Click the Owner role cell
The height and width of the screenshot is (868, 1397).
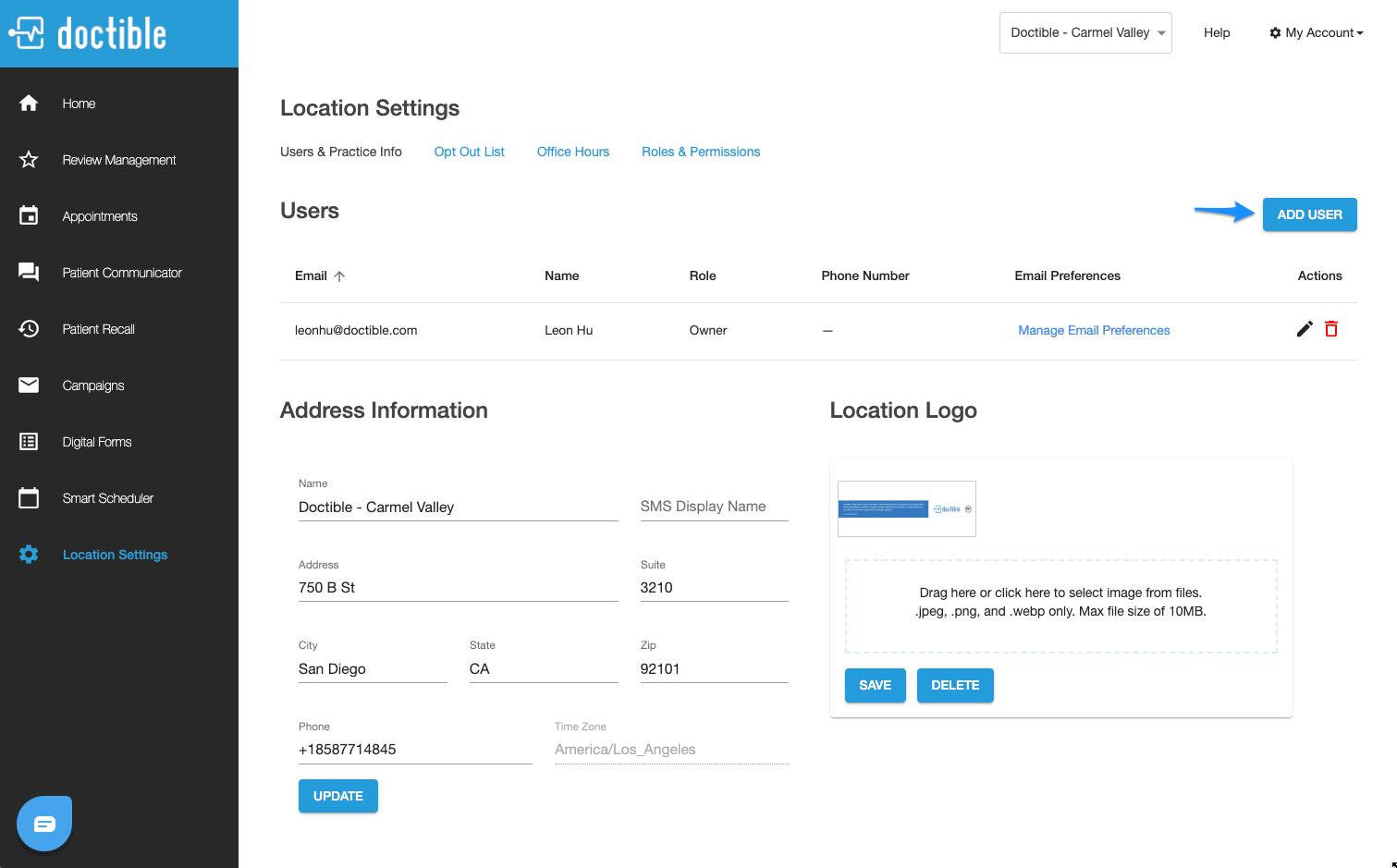708,330
